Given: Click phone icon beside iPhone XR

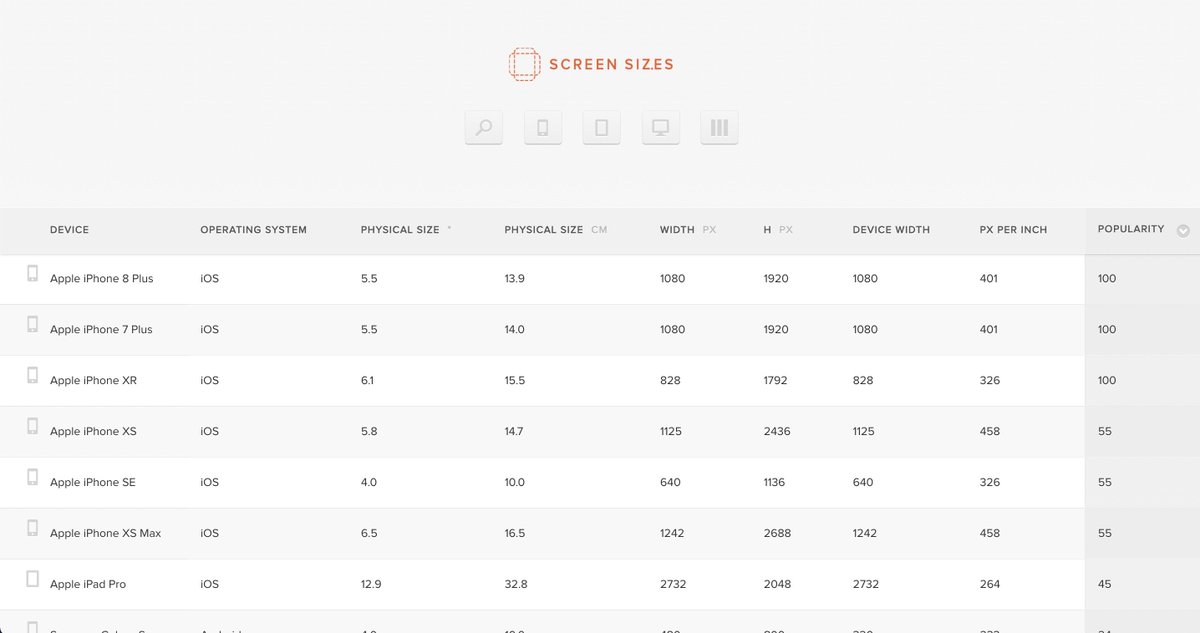Looking at the screenshot, I should tap(33, 376).
